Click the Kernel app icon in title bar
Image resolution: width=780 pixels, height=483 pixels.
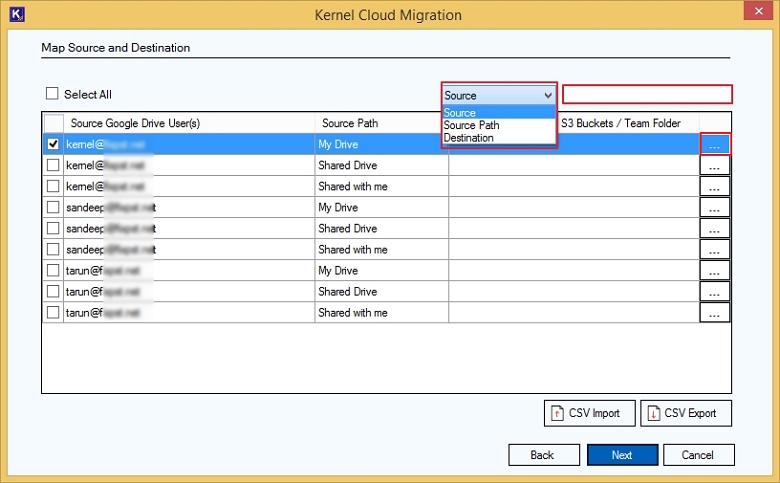pos(17,14)
